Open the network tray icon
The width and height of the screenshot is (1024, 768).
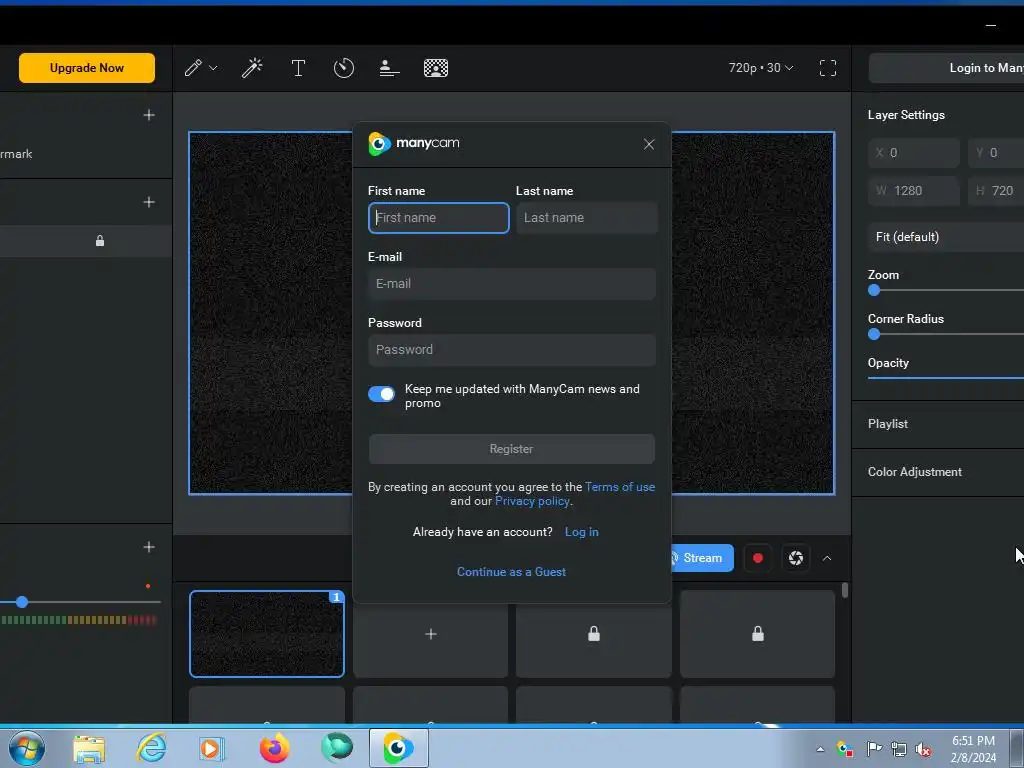tap(899, 749)
